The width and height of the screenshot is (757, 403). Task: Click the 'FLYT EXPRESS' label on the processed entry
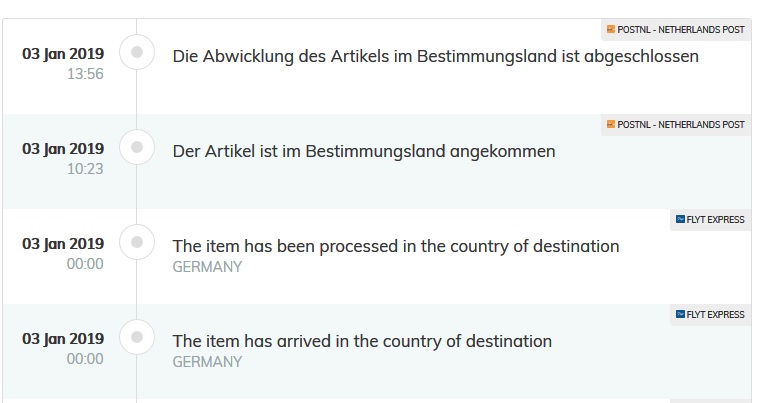pyautogui.click(x=716, y=219)
